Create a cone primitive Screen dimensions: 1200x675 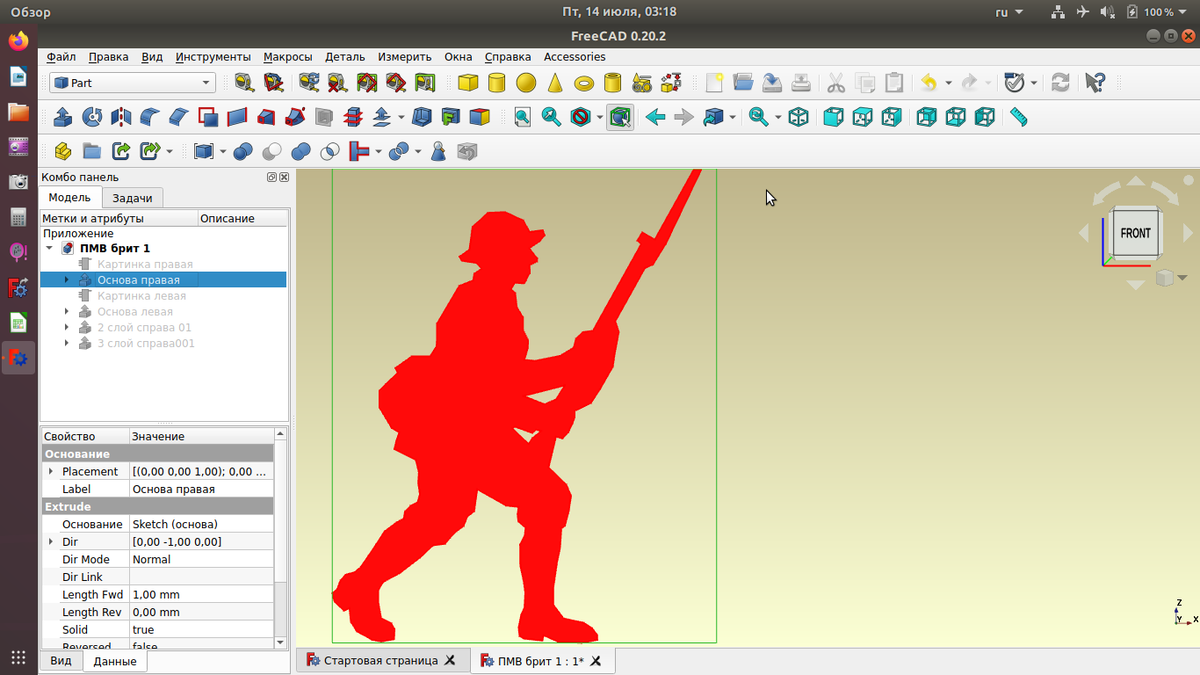tap(555, 83)
